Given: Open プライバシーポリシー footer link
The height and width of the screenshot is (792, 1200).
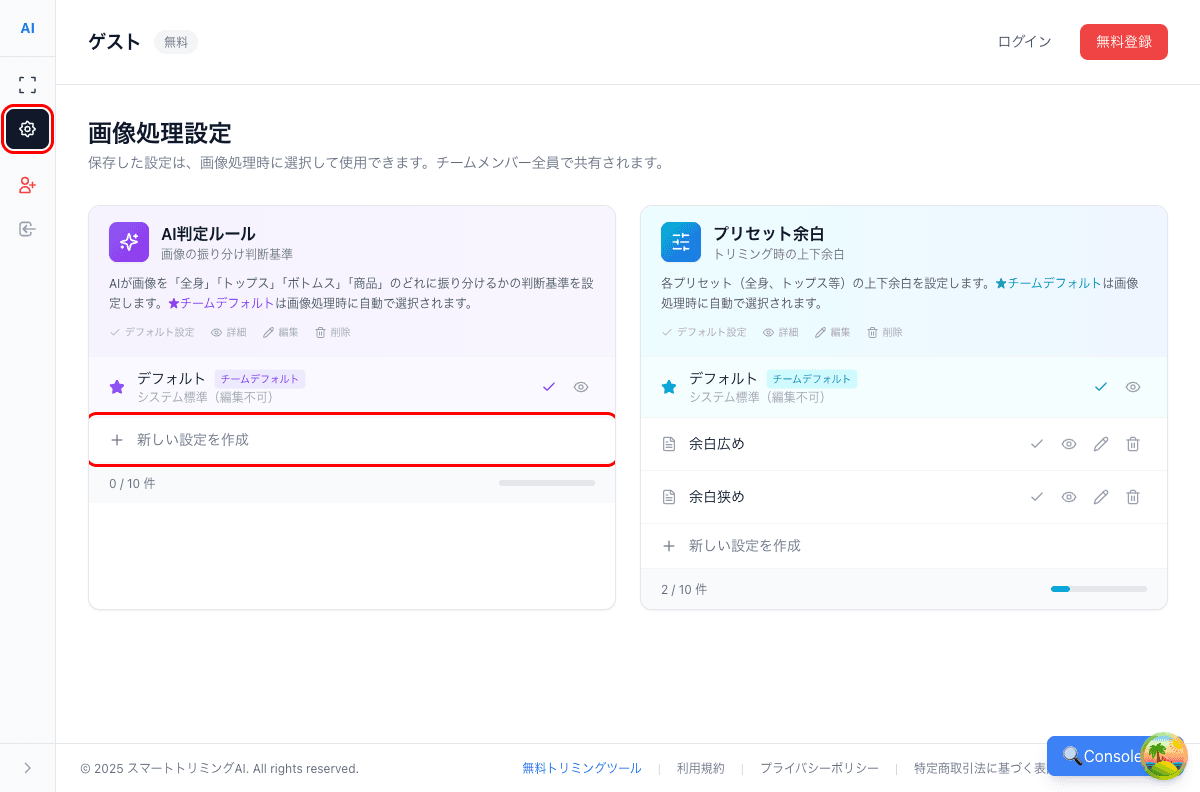Looking at the screenshot, I should (x=819, y=768).
